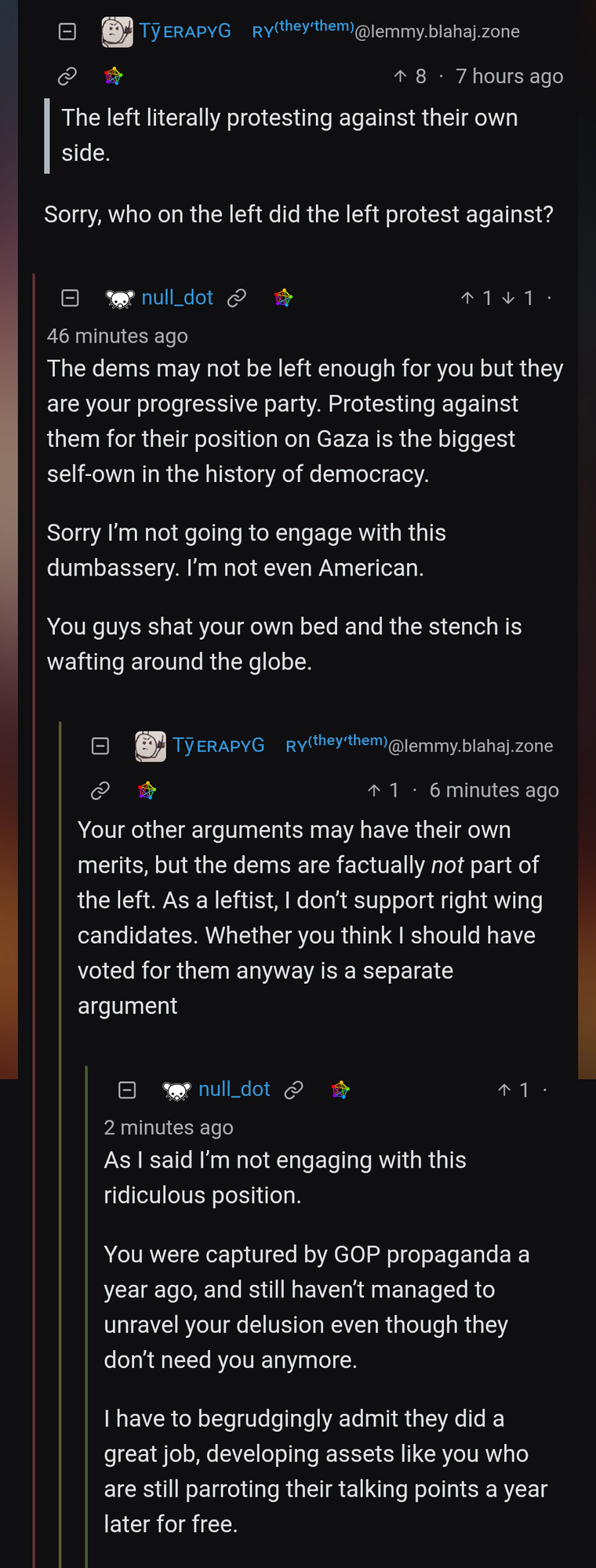Click fediverse icon on 7 hours ago comment
The image size is (596, 1568).
pos(114,76)
